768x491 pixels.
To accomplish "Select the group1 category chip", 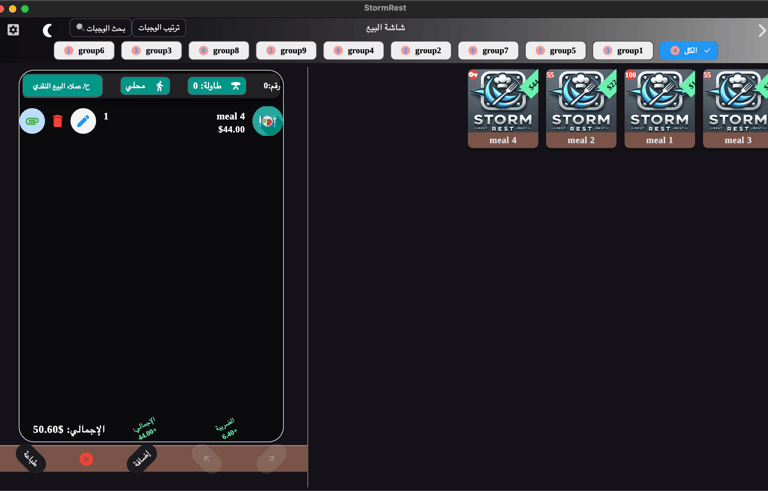I will (x=623, y=50).
